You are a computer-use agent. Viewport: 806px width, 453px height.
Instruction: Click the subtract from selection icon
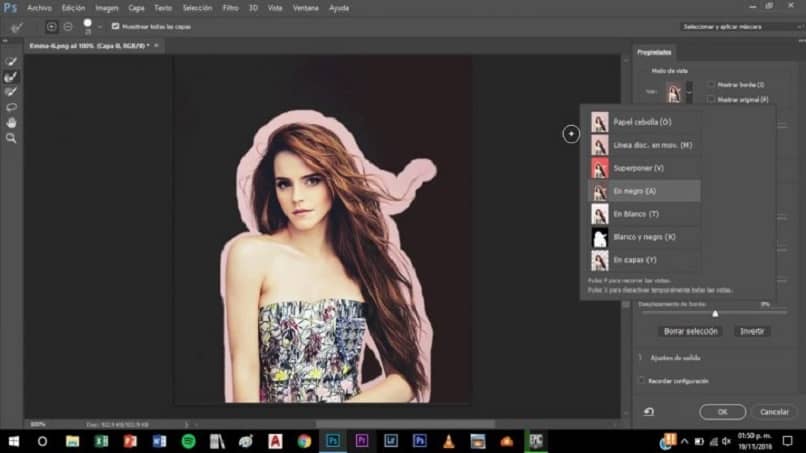67,26
